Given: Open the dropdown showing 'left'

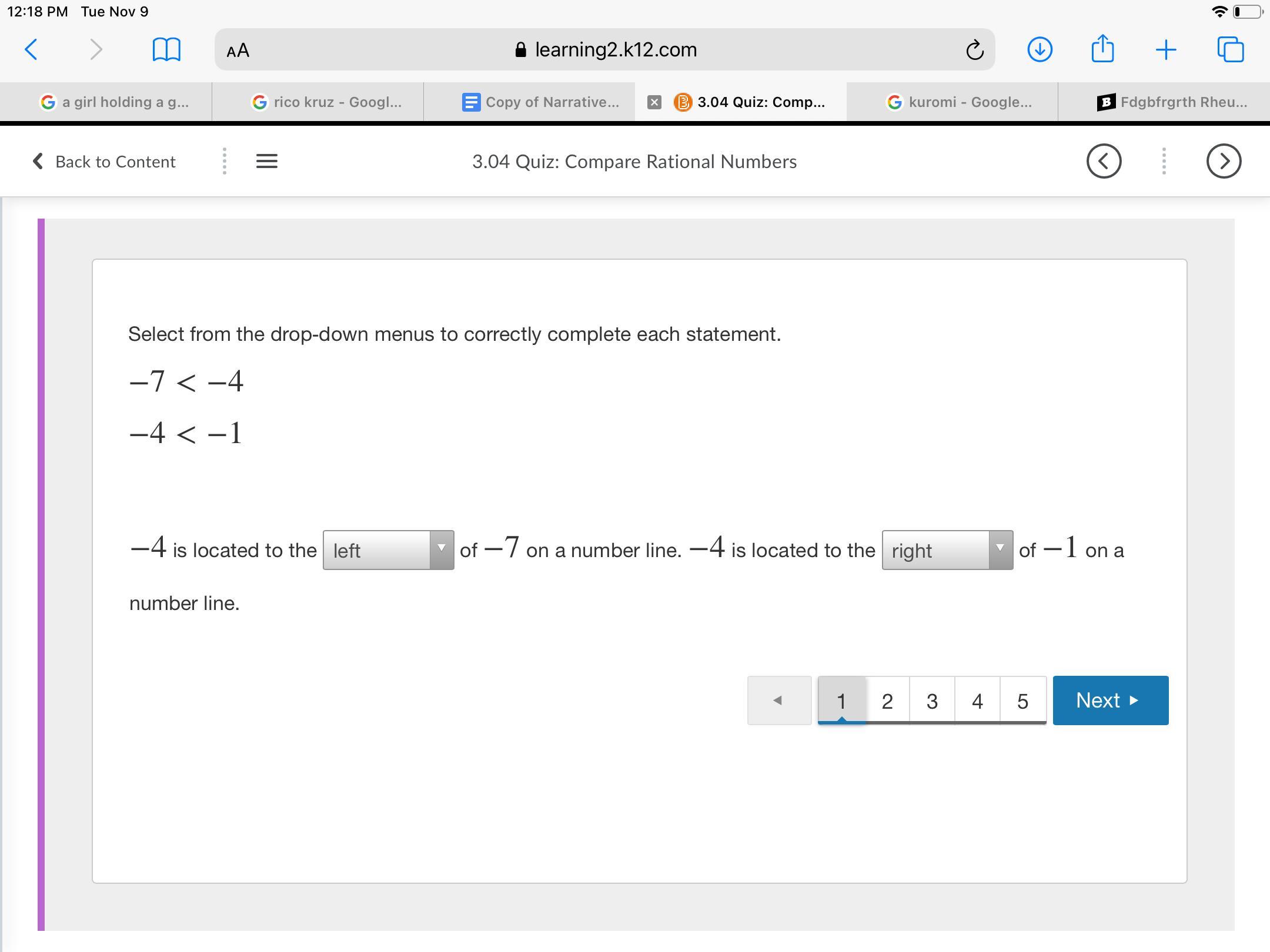Looking at the screenshot, I should pyautogui.click(x=388, y=550).
